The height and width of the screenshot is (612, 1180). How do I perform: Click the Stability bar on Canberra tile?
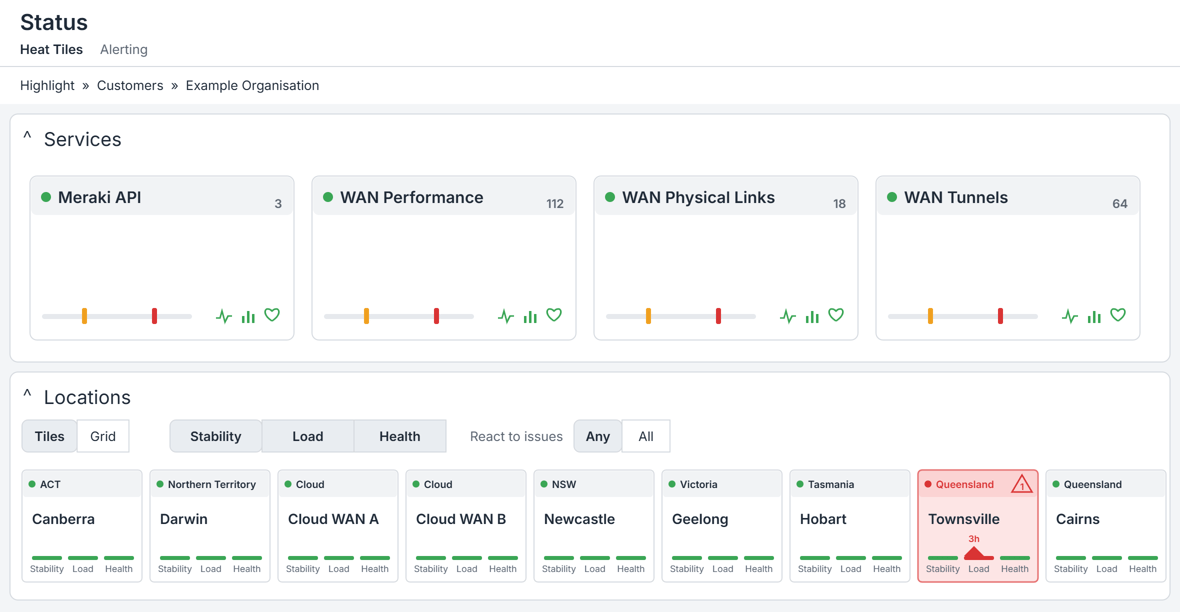pyautogui.click(x=47, y=558)
